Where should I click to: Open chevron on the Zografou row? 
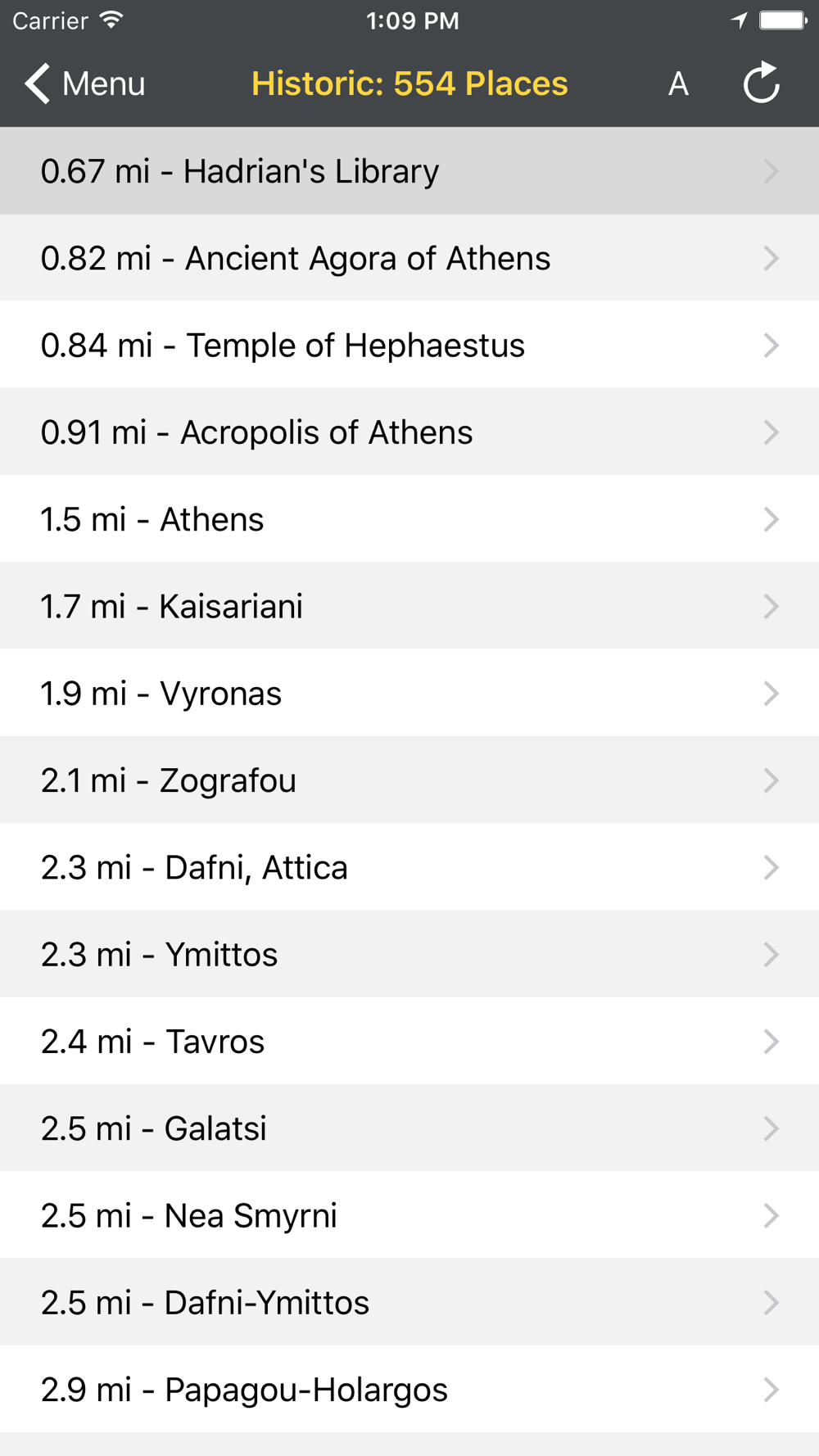click(x=771, y=780)
